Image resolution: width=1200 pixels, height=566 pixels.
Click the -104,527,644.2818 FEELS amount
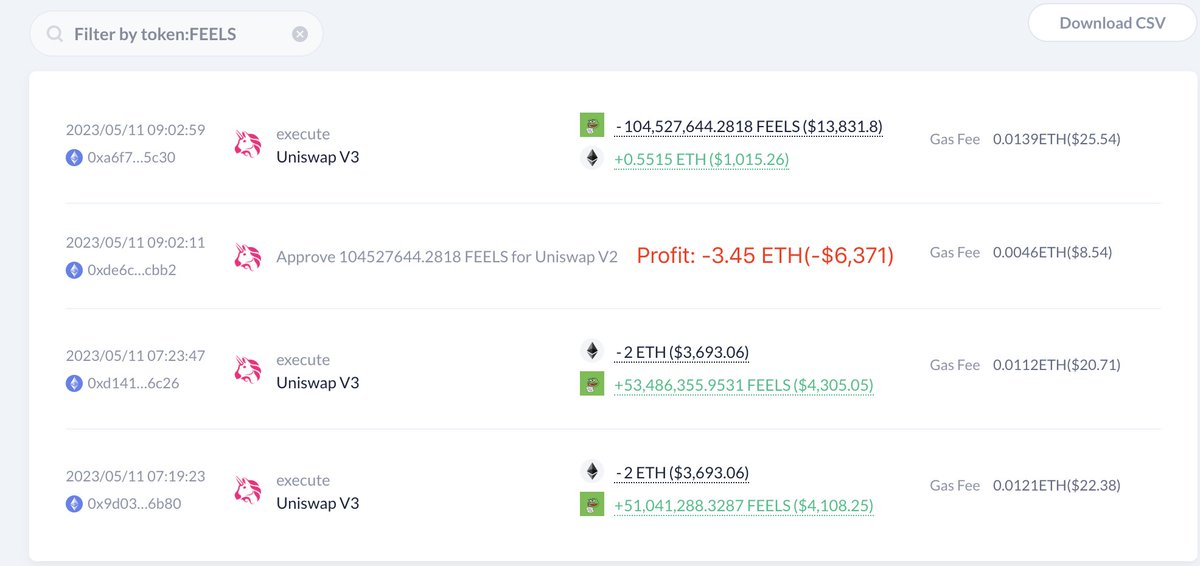click(x=749, y=126)
